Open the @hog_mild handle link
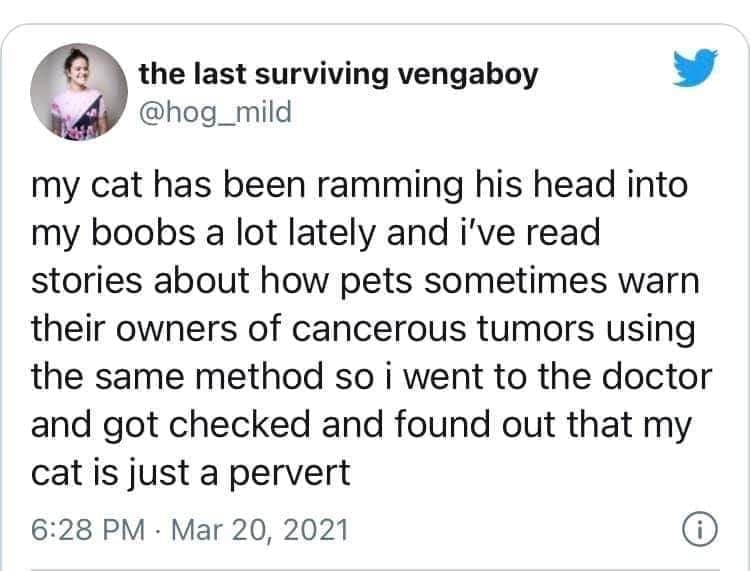 point(214,111)
